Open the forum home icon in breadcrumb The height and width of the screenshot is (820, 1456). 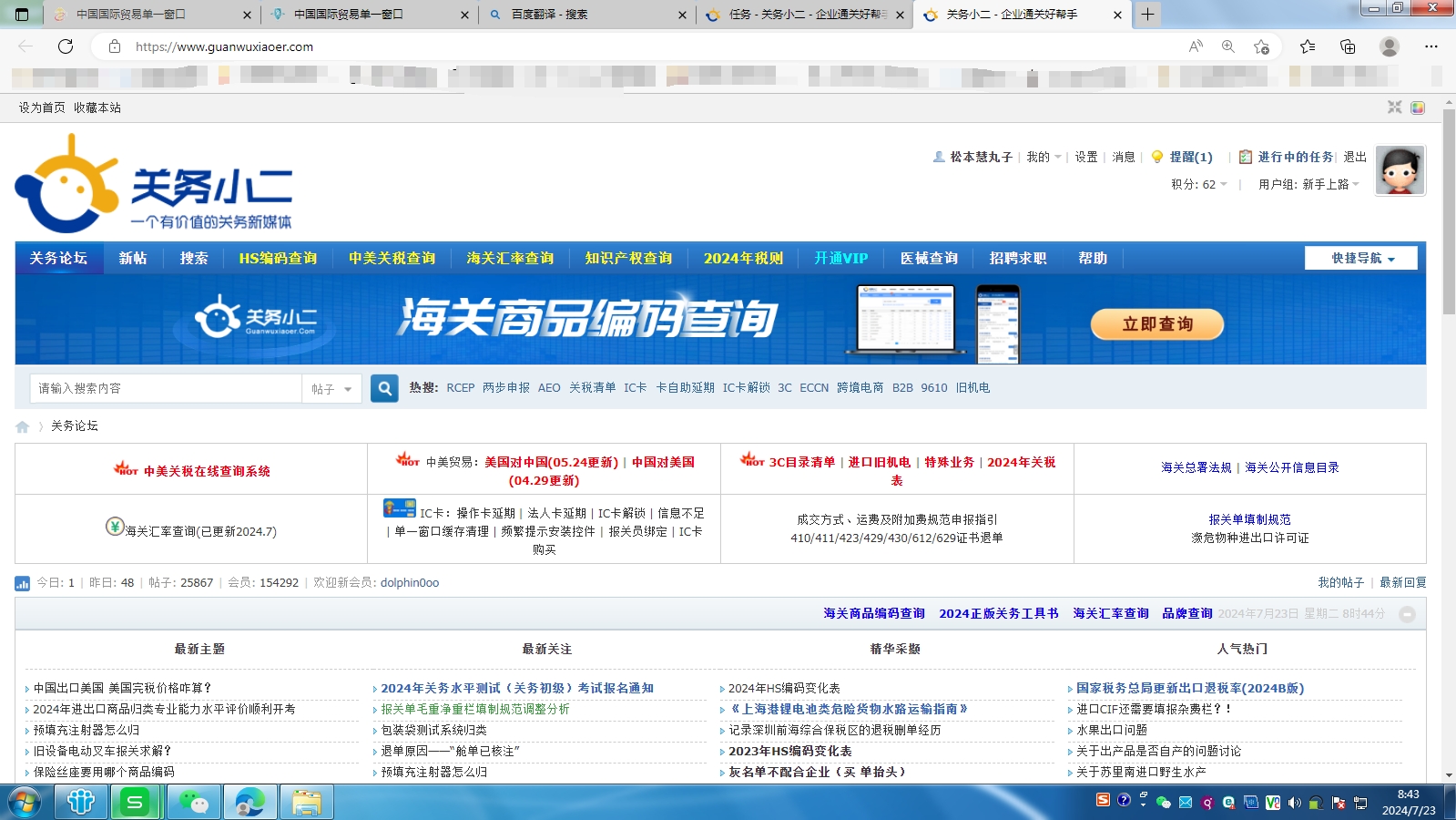(23, 426)
